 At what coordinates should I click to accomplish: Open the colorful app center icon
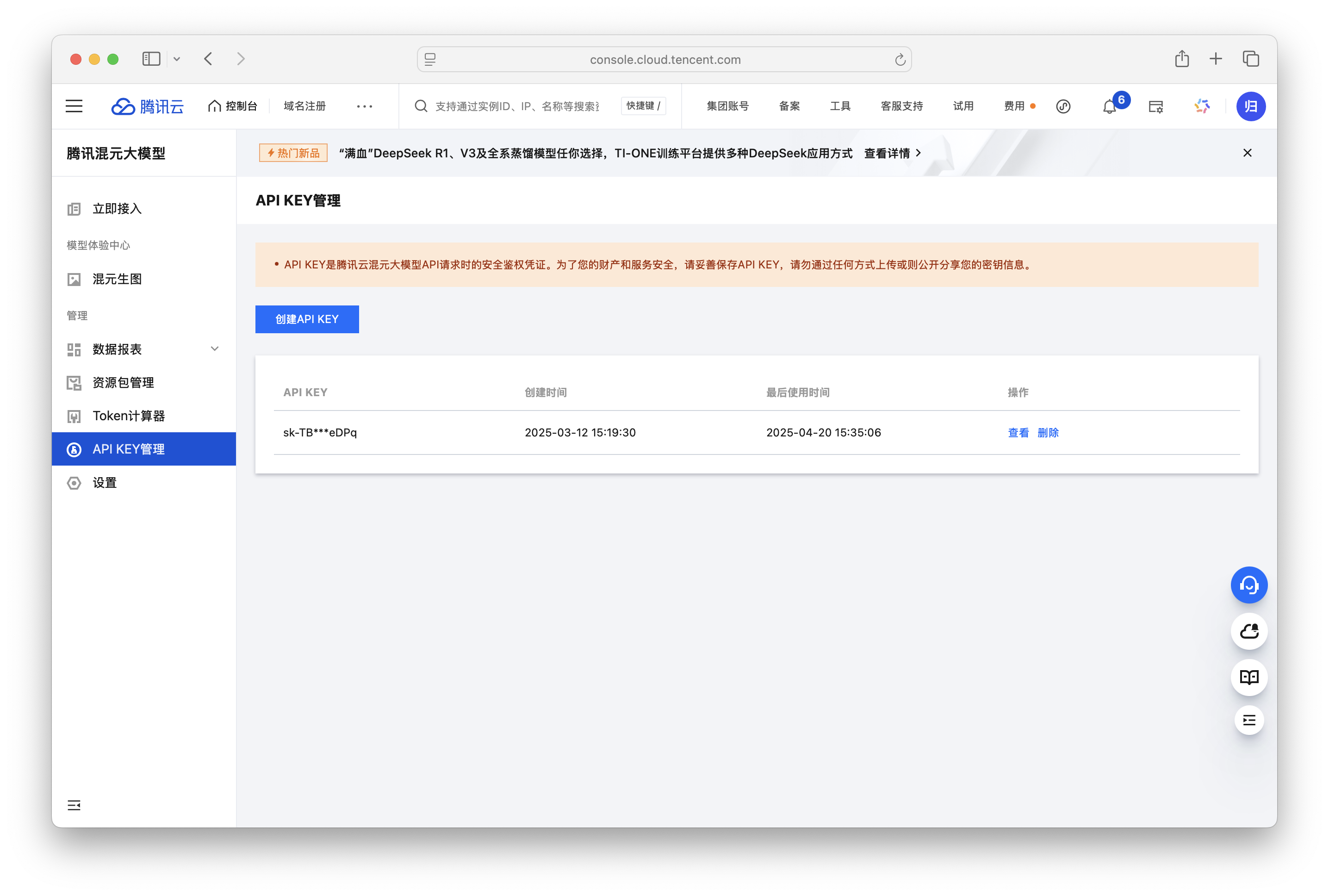[1202, 106]
